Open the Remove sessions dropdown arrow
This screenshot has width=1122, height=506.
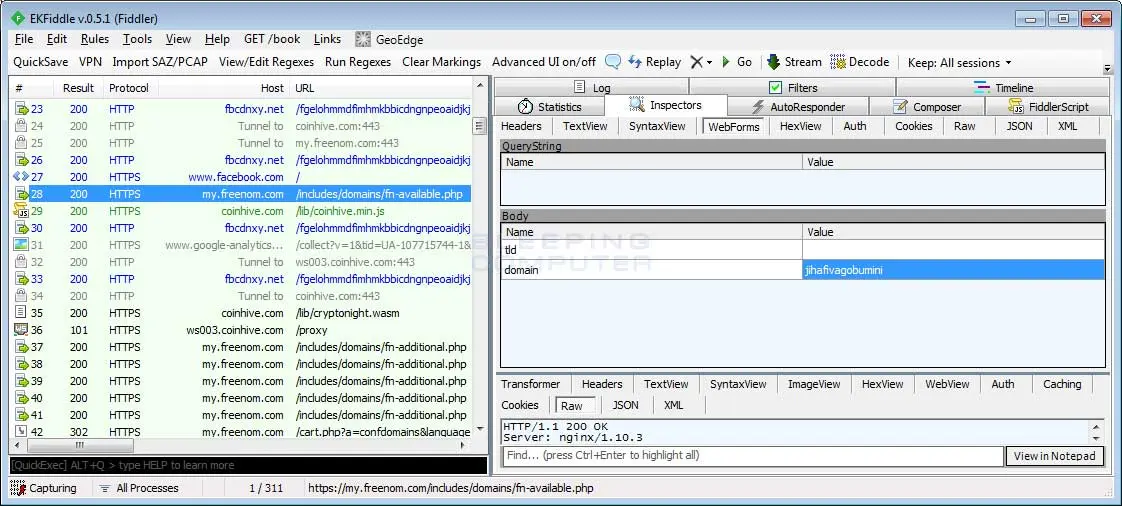(709, 63)
